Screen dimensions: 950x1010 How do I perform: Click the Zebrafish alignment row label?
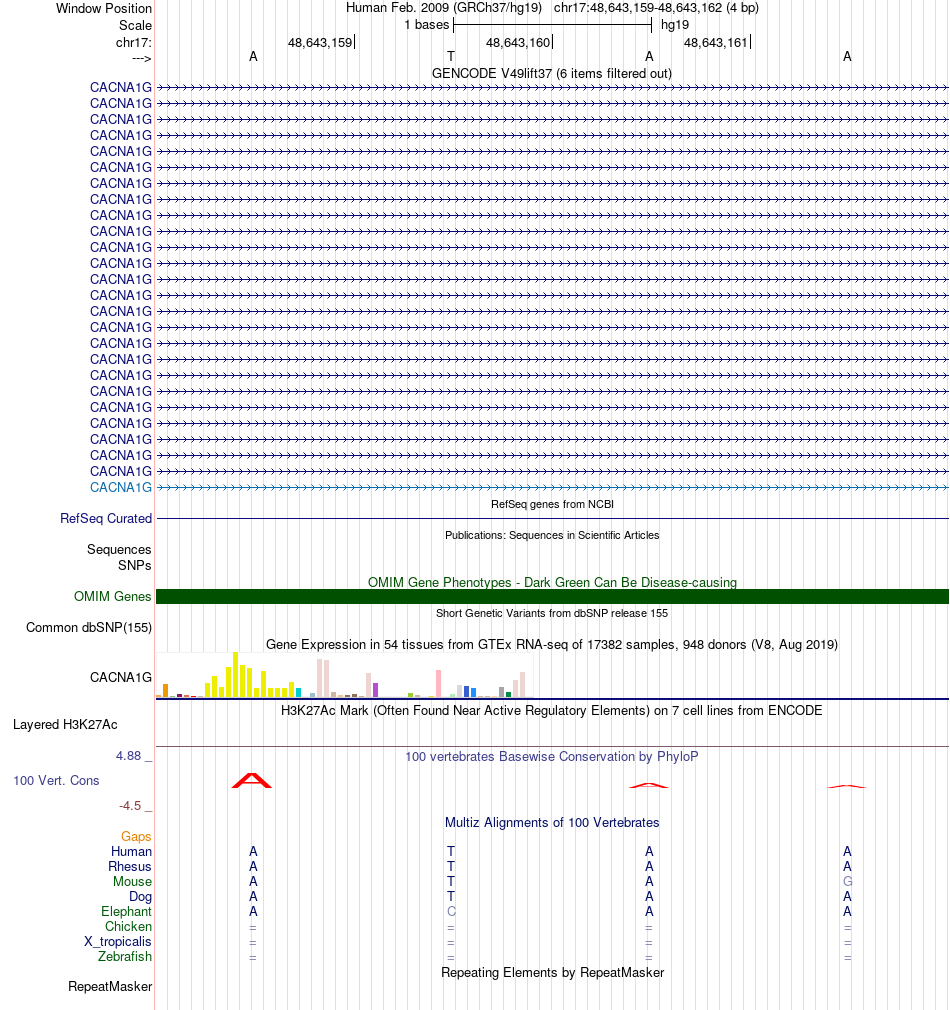125,957
